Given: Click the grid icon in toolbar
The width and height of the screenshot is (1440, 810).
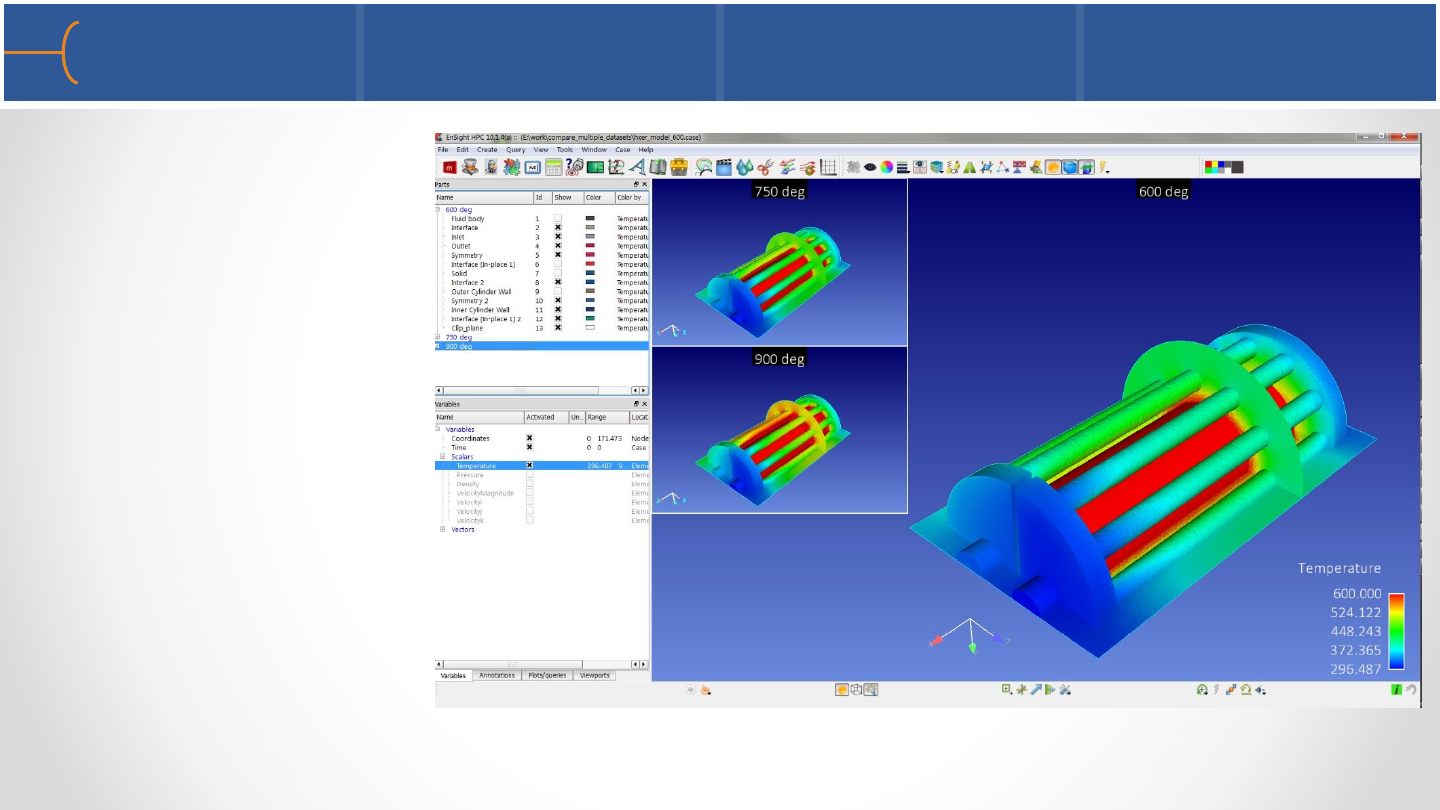Looking at the screenshot, I should pos(828,167).
